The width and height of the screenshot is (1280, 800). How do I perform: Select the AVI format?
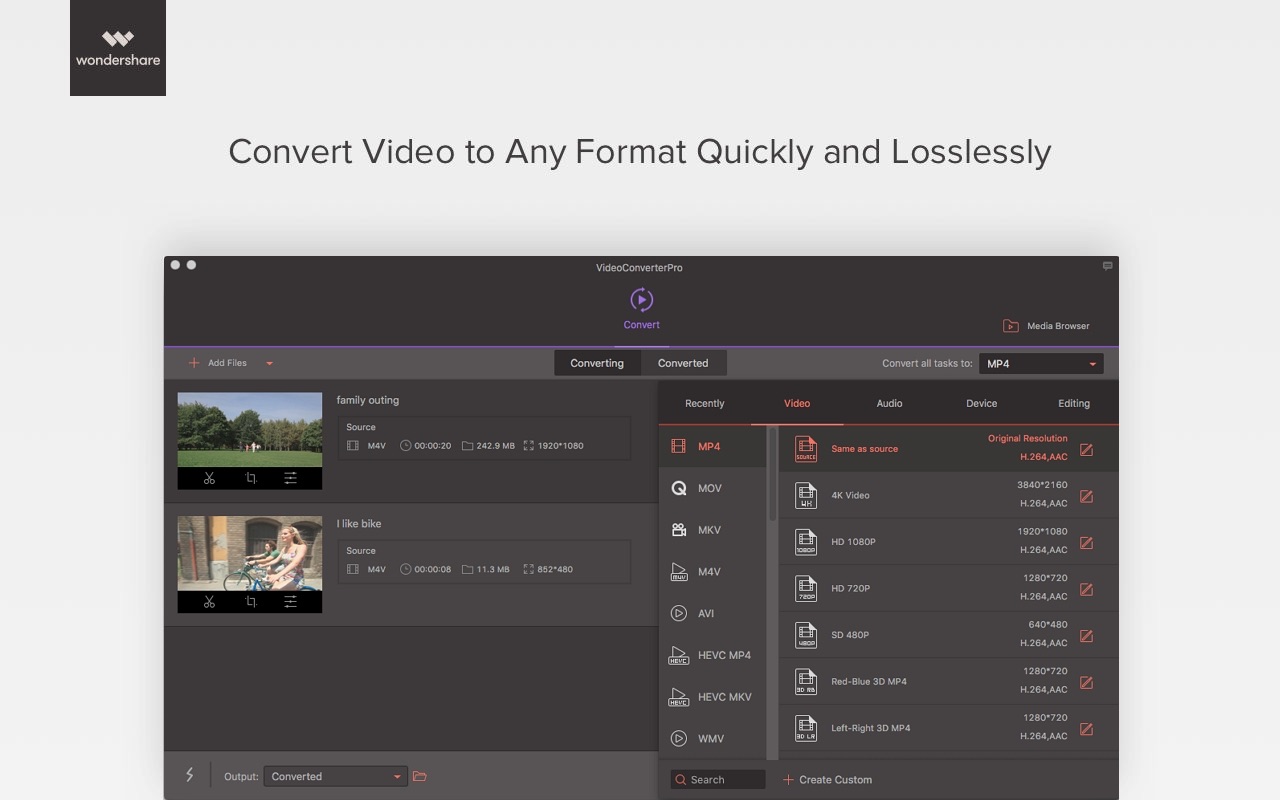click(x=713, y=613)
